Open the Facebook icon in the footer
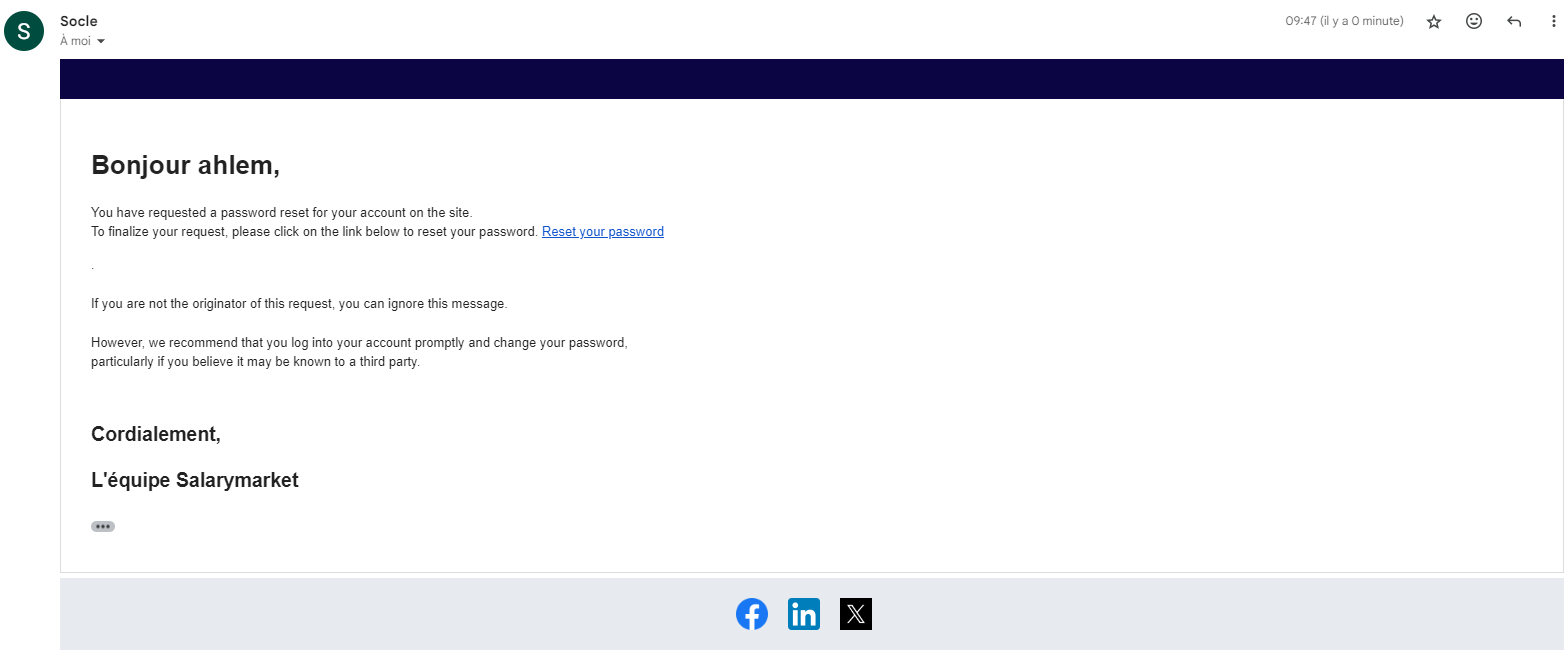This screenshot has height=651, width=1566. [x=752, y=614]
